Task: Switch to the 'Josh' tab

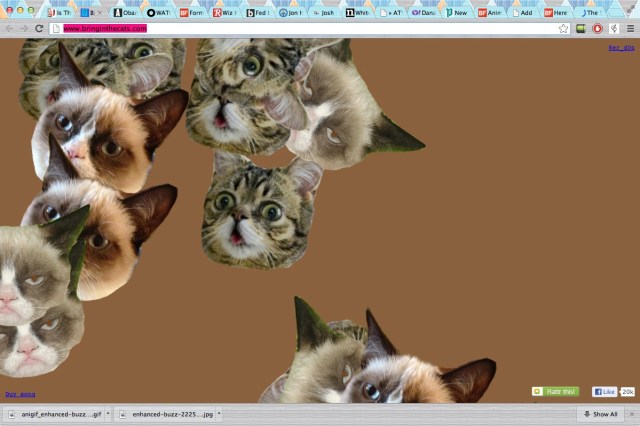Action: (324, 13)
